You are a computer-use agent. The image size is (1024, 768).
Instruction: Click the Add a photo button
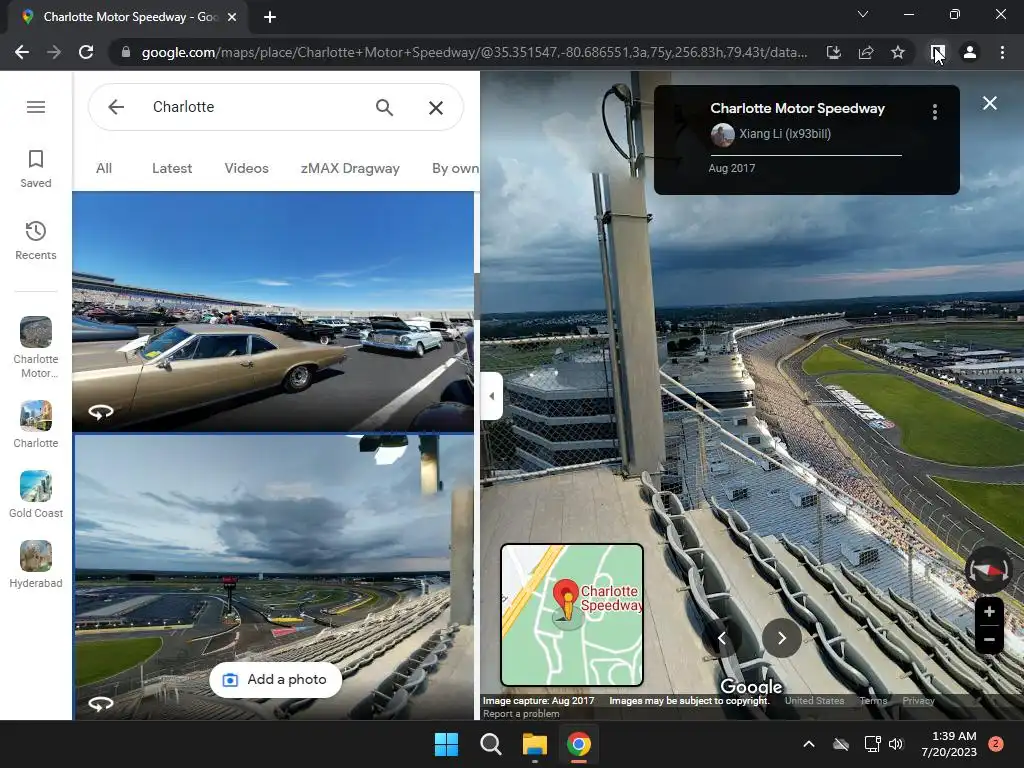point(276,680)
